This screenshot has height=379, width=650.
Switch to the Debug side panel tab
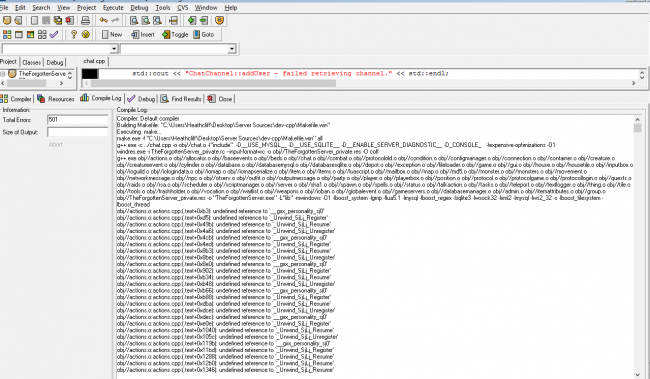[x=55, y=62]
